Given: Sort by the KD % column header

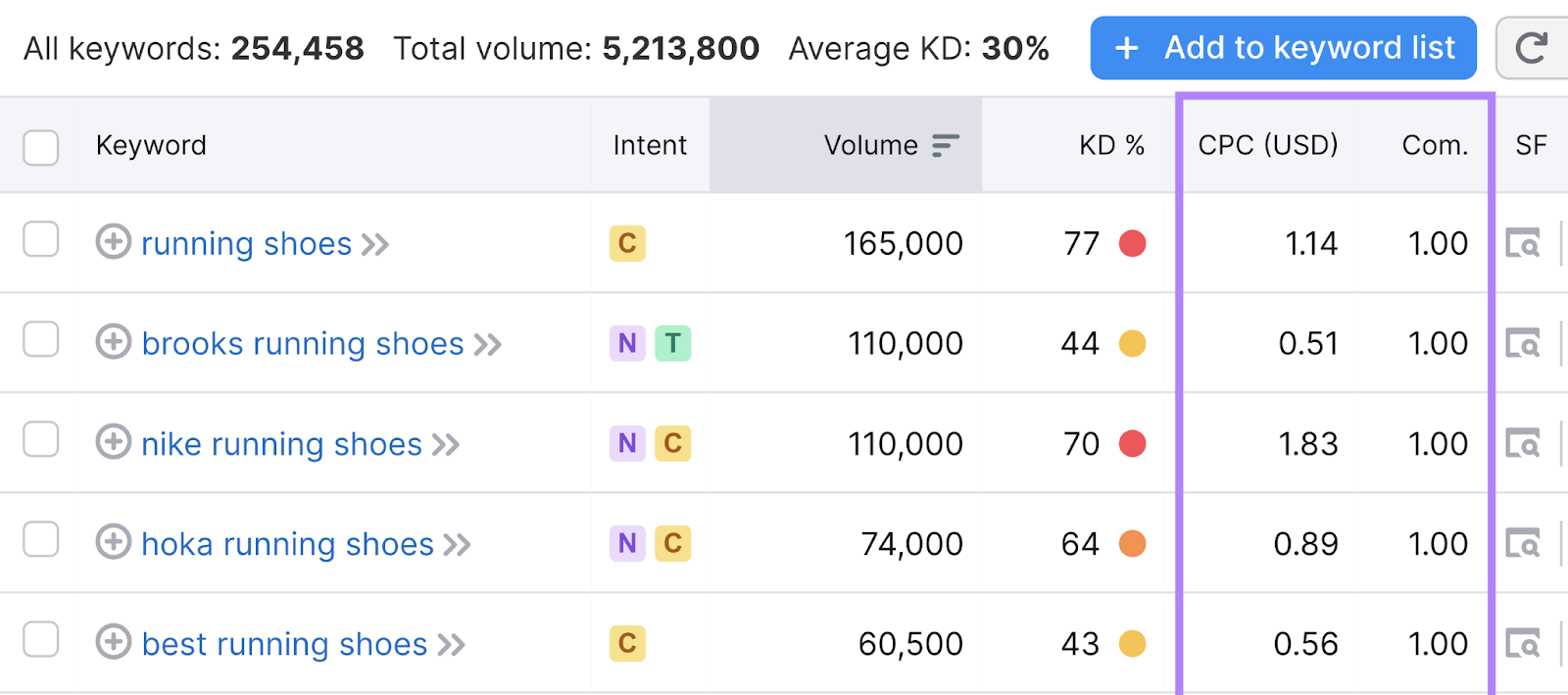Looking at the screenshot, I should point(1111,146).
